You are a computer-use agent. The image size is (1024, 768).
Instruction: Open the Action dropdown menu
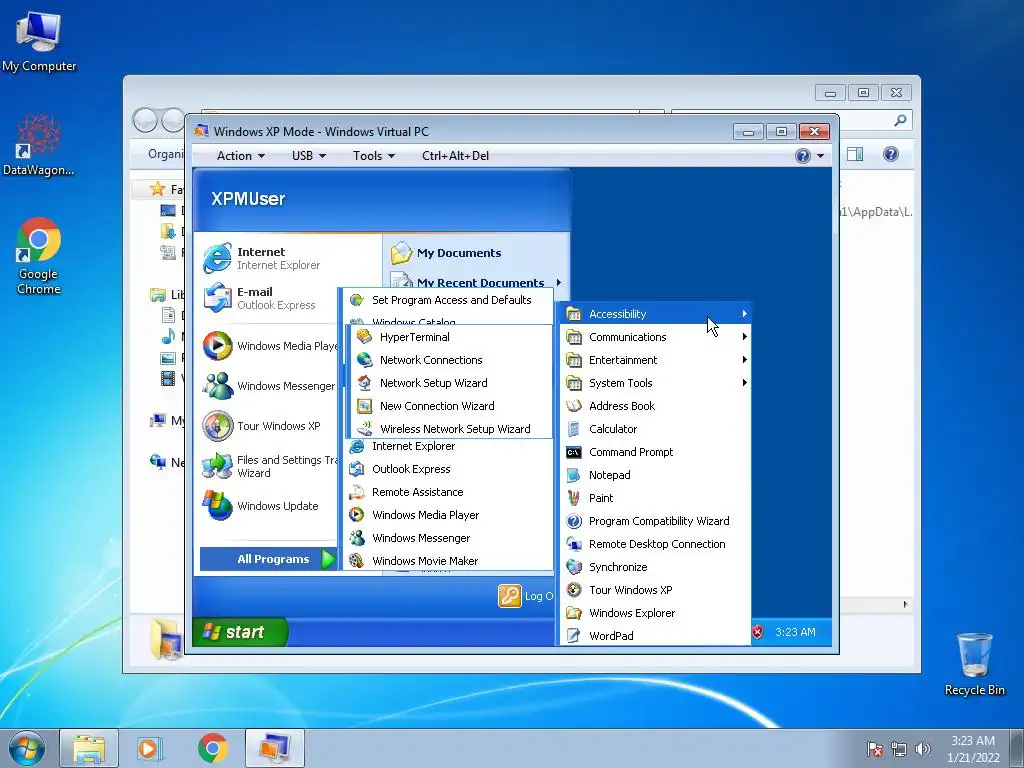tap(240, 155)
